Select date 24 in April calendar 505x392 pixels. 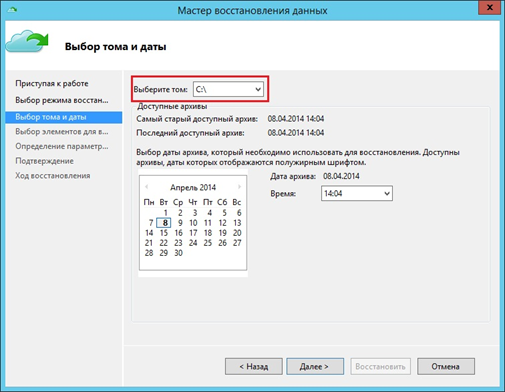pos(193,243)
